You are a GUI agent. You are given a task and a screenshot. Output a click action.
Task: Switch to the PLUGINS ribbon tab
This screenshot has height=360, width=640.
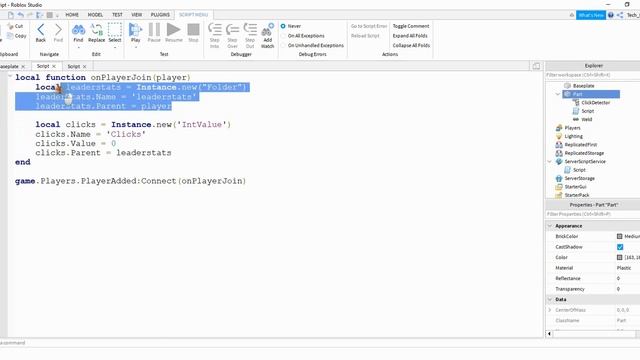tap(160, 15)
